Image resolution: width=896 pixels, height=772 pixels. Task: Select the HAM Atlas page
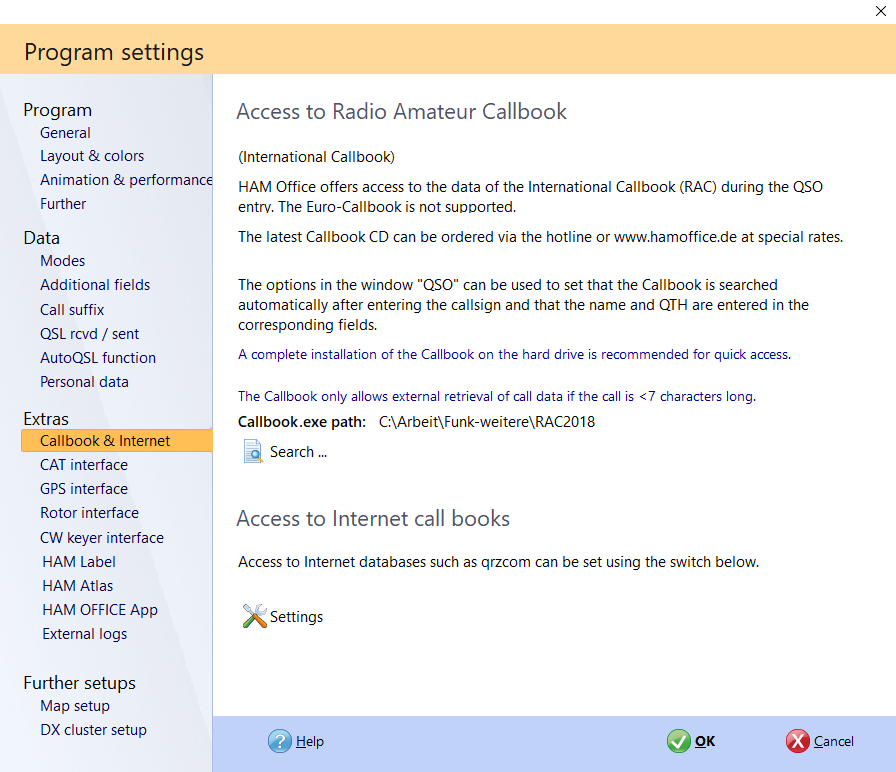78,586
